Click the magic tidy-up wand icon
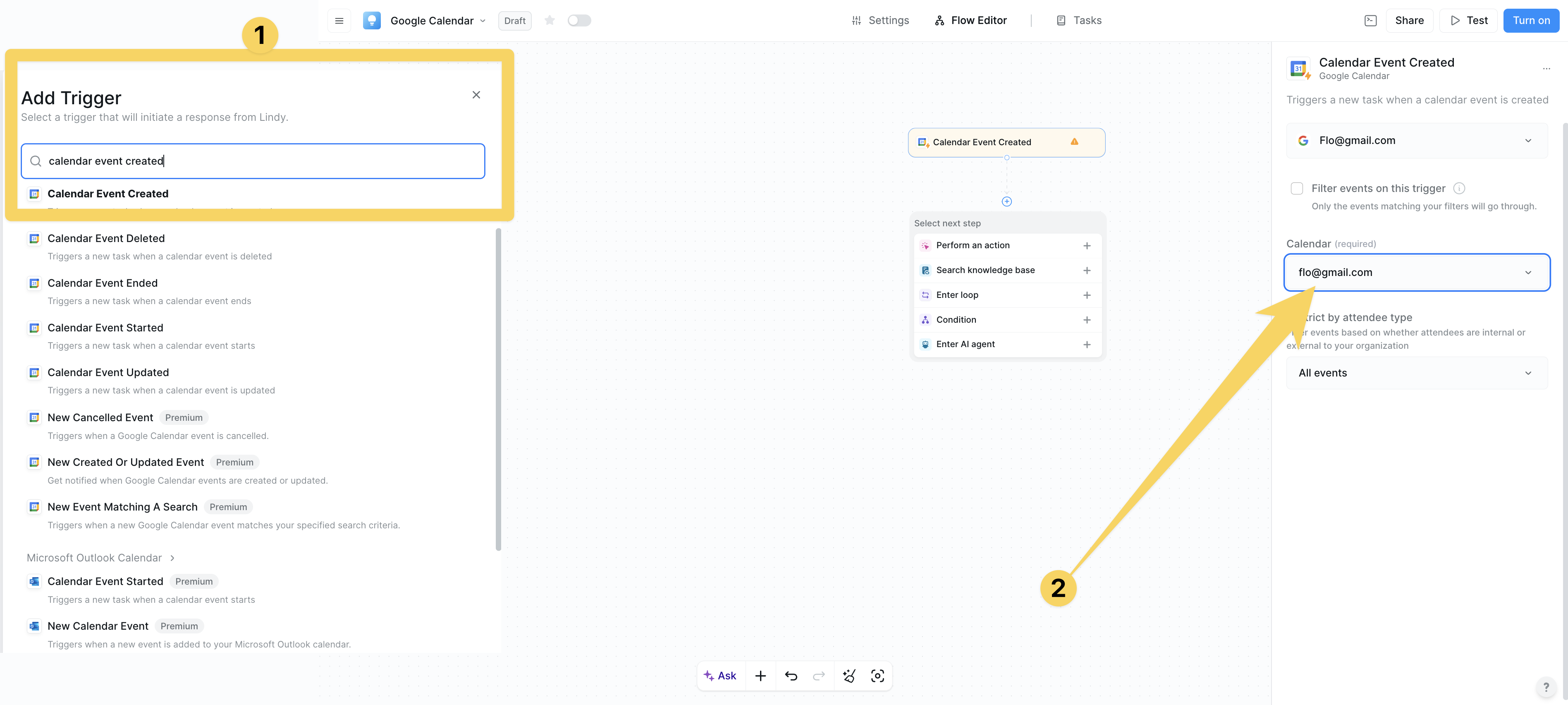This screenshot has height=705, width=1568. (849, 676)
